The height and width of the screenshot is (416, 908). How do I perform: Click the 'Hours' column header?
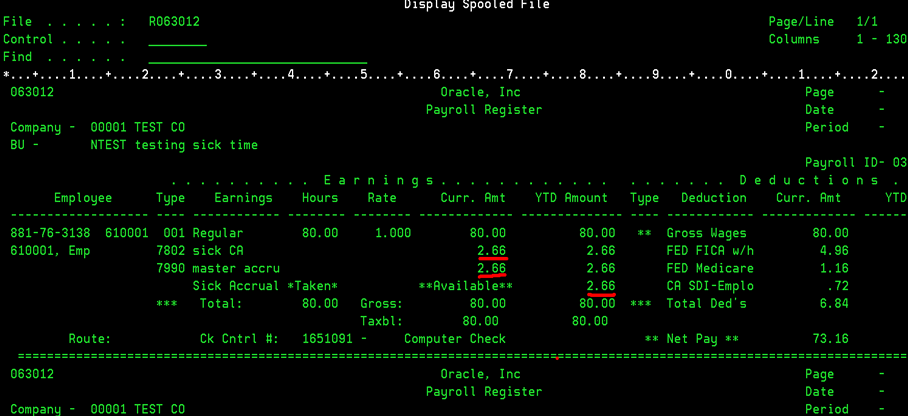coord(320,198)
